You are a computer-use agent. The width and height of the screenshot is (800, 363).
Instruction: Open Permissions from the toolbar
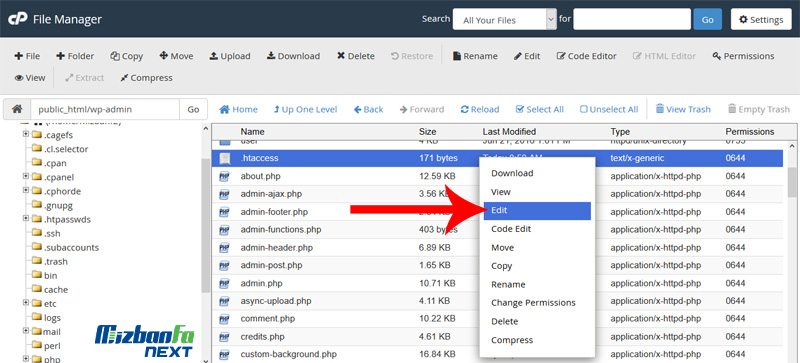pos(743,56)
